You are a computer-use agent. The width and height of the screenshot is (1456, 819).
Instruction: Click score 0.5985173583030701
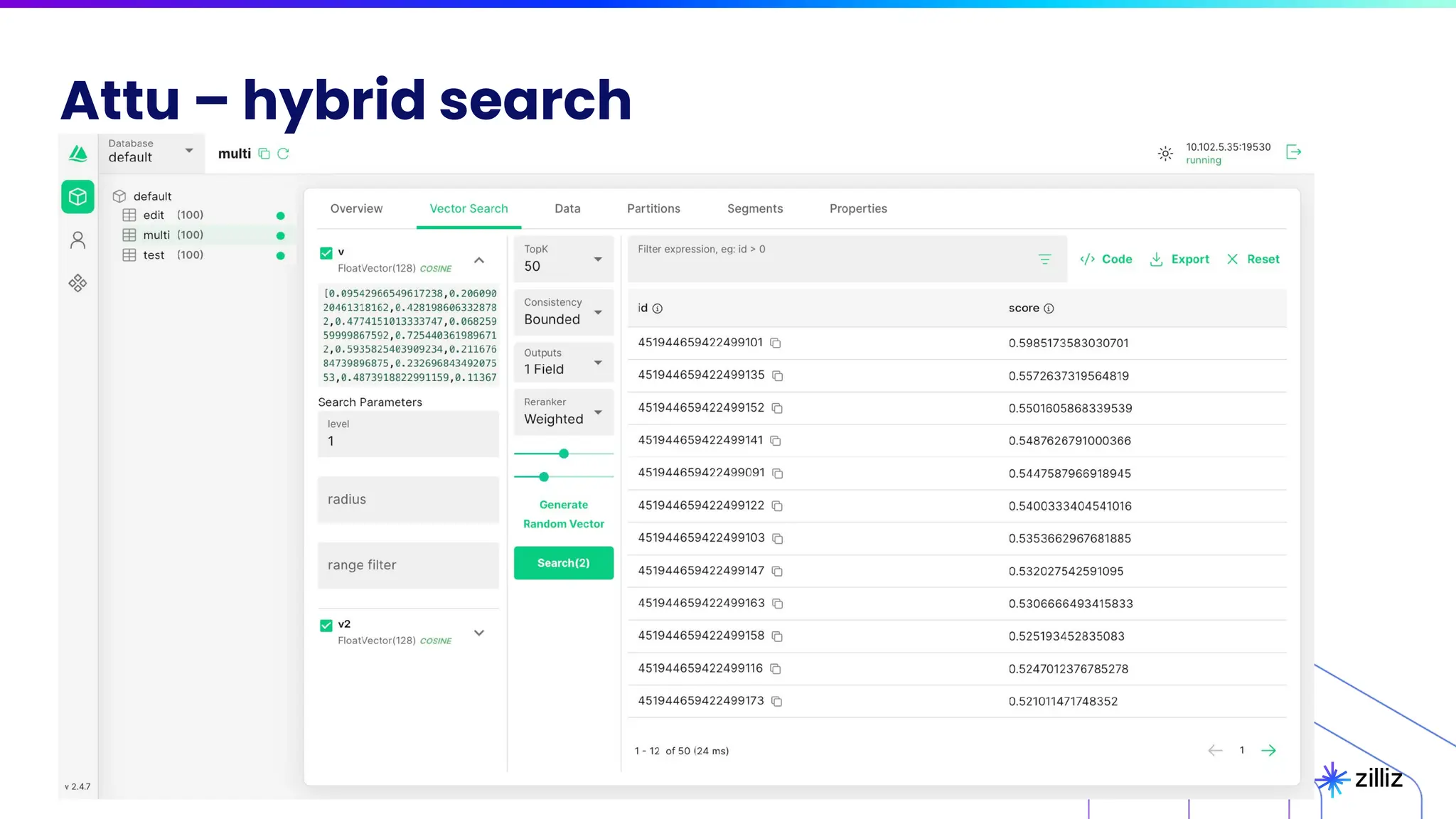(1069, 343)
